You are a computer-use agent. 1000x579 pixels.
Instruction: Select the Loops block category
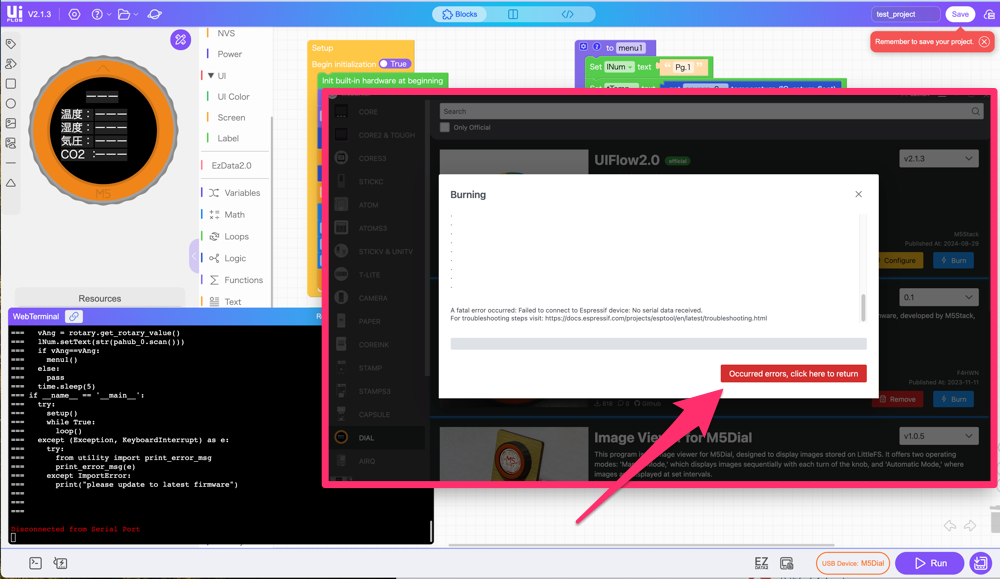coord(236,237)
